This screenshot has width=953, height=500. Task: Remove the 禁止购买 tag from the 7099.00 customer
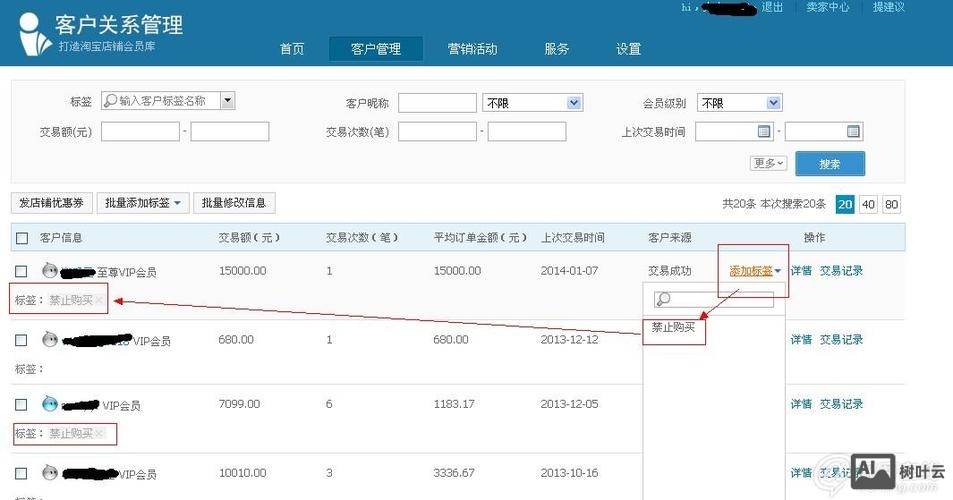[x=98, y=433]
